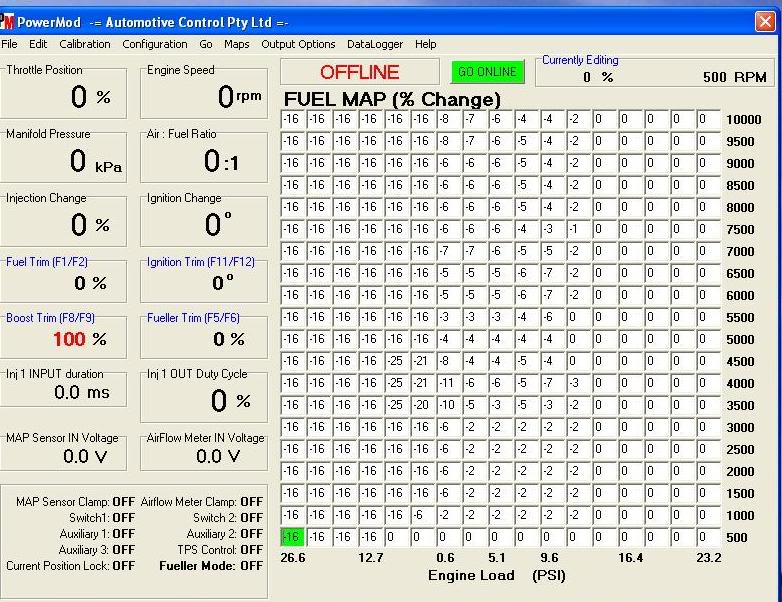Viewport: 782px width, 602px height.
Task: Click the Currently Editing 500 RPM value
Action: 734,77
